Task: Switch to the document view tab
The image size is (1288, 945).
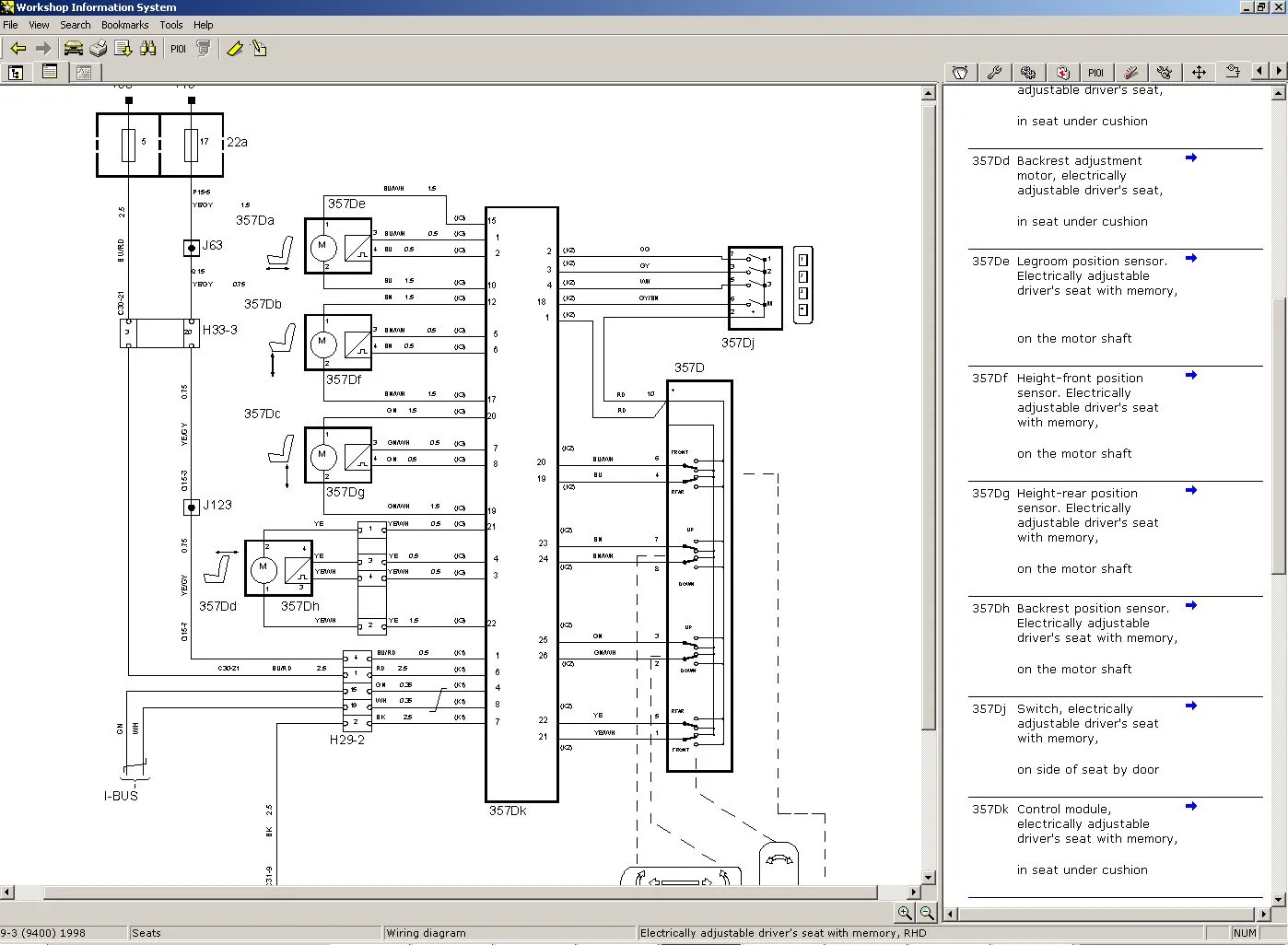Action: coord(50,72)
